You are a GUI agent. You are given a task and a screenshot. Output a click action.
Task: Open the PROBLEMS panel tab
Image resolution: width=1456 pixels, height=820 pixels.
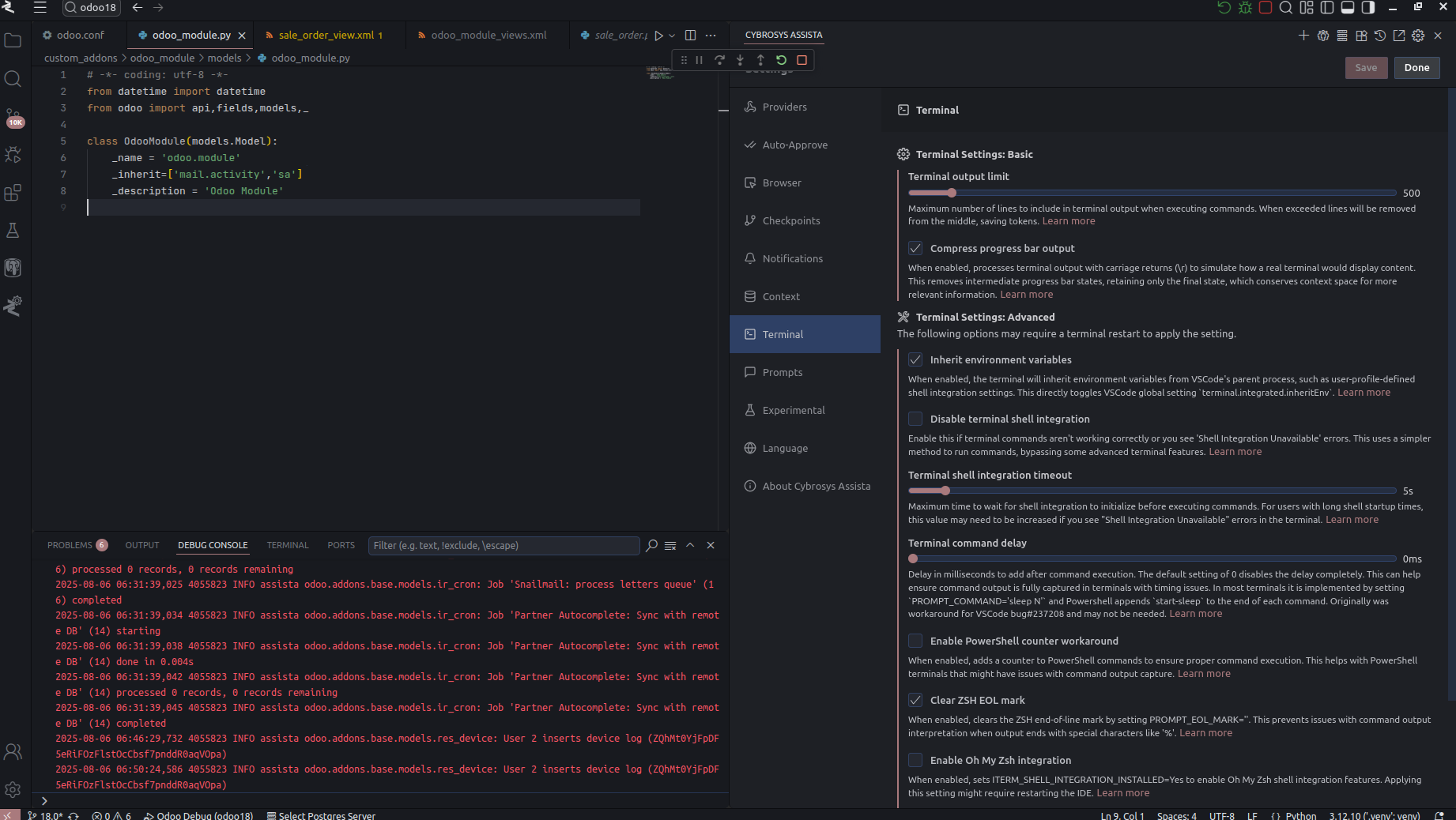[x=77, y=545]
